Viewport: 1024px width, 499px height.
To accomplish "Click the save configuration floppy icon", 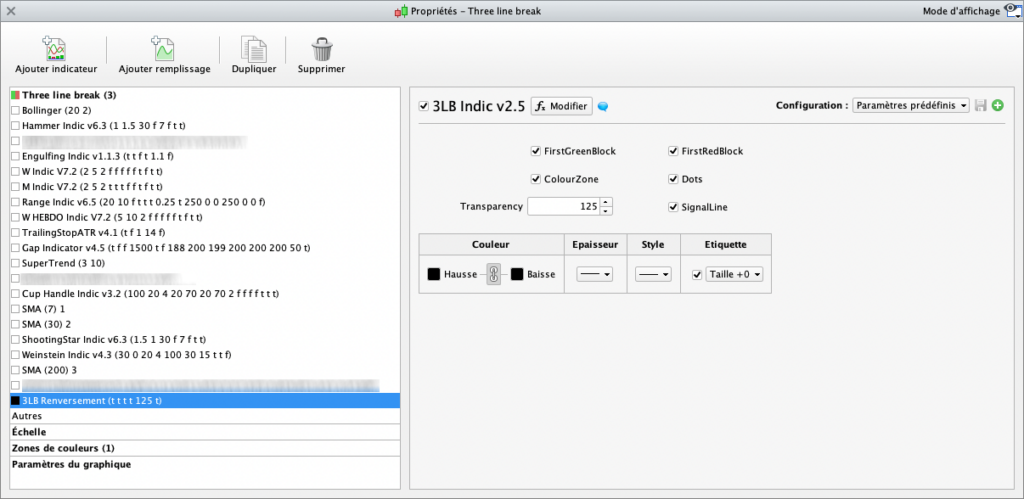I will click(980, 106).
